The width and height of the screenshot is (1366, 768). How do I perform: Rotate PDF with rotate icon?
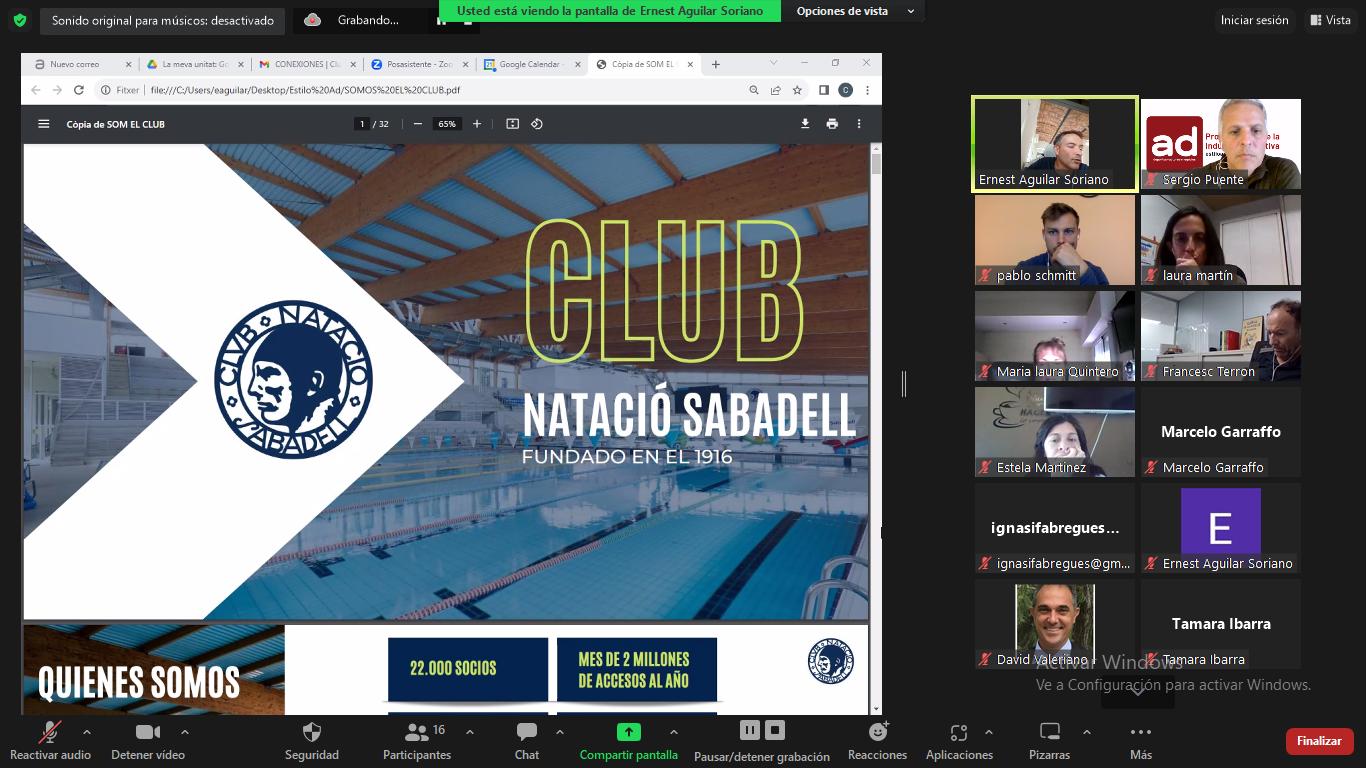[x=537, y=124]
